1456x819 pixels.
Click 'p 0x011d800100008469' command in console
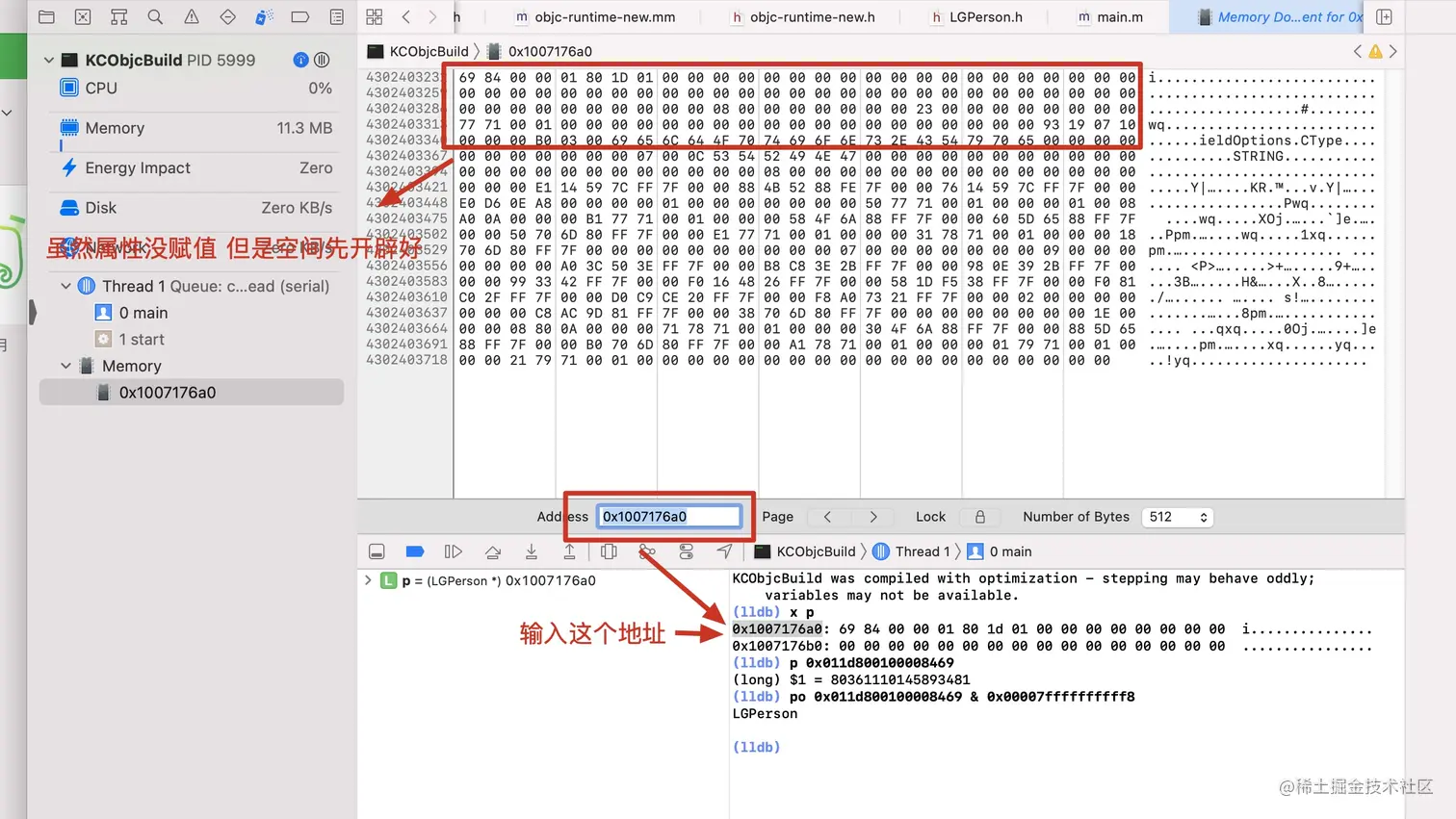(x=871, y=662)
